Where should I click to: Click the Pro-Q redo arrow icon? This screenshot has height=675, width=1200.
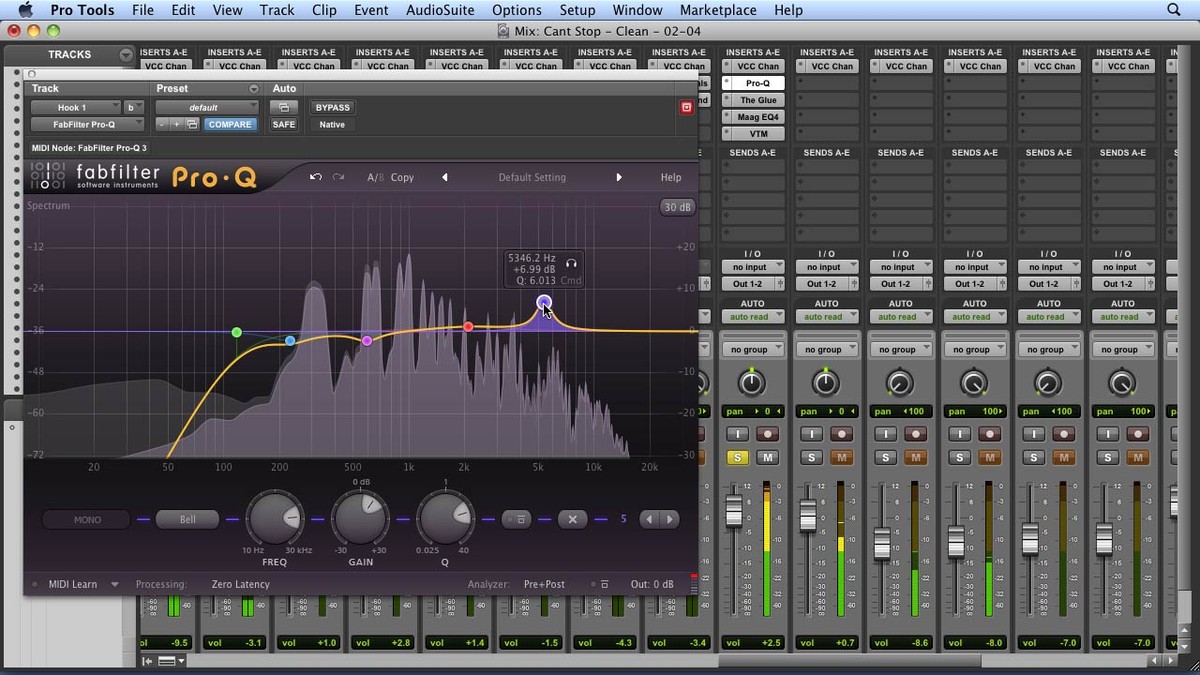339,177
